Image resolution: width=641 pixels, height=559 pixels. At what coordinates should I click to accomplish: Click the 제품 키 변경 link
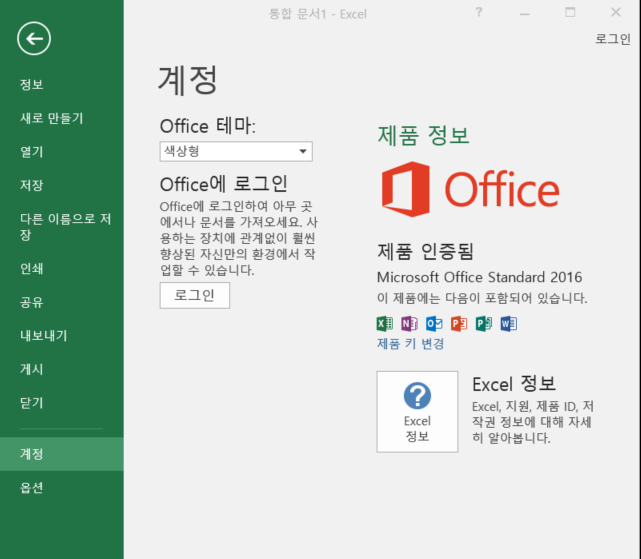pos(410,343)
